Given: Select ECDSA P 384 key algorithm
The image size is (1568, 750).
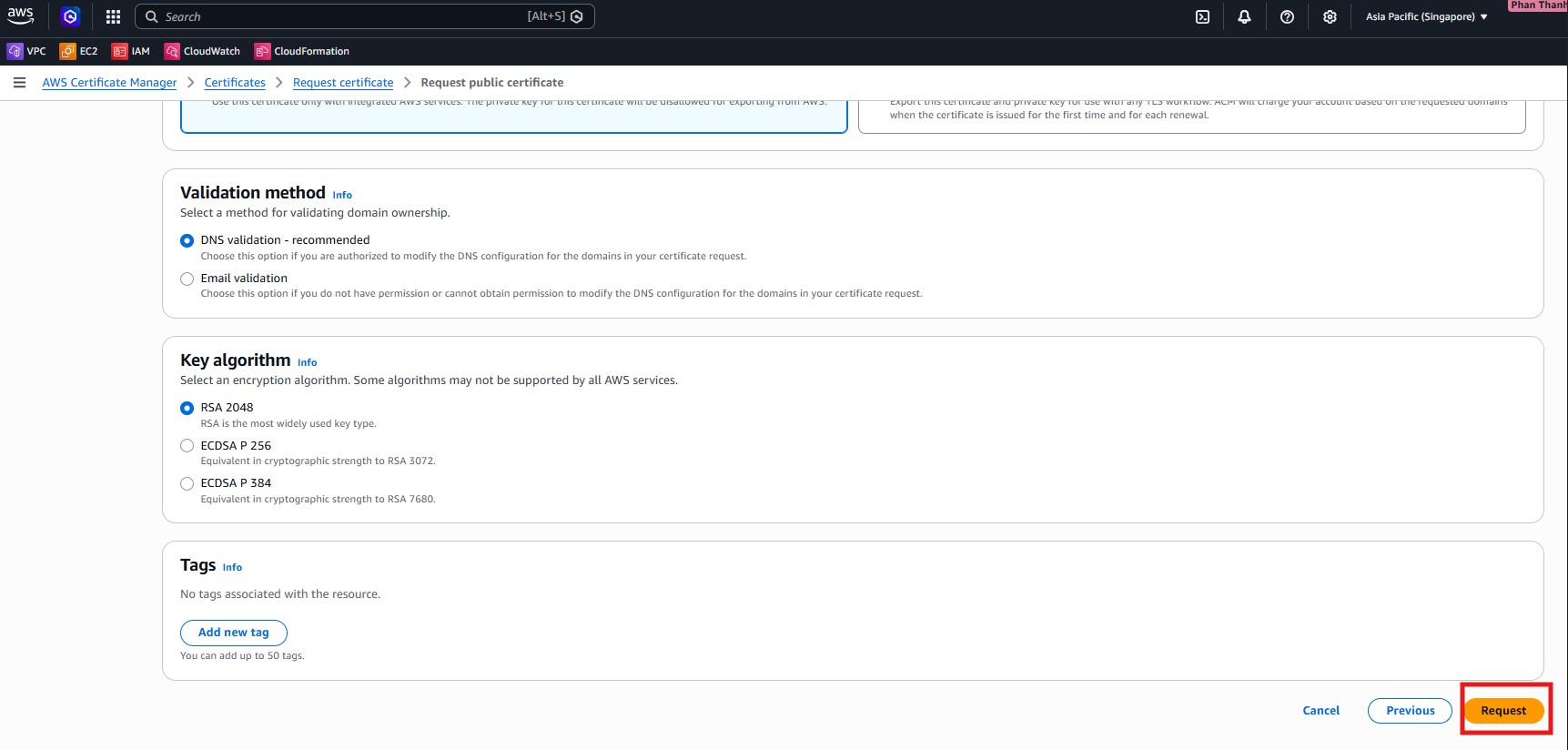Looking at the screenshot, I should tap(187, 483).
